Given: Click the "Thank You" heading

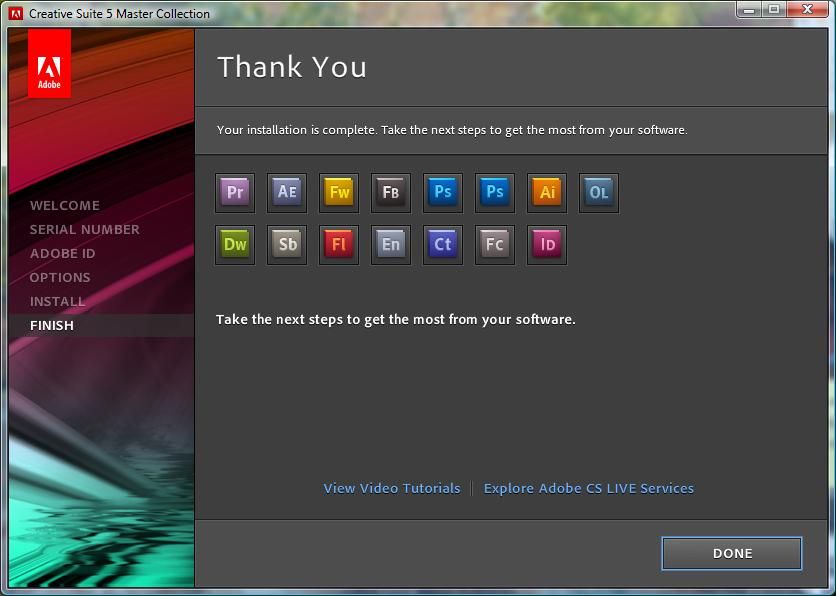Looking at the screenshot, I should click(x=292, y=67).
